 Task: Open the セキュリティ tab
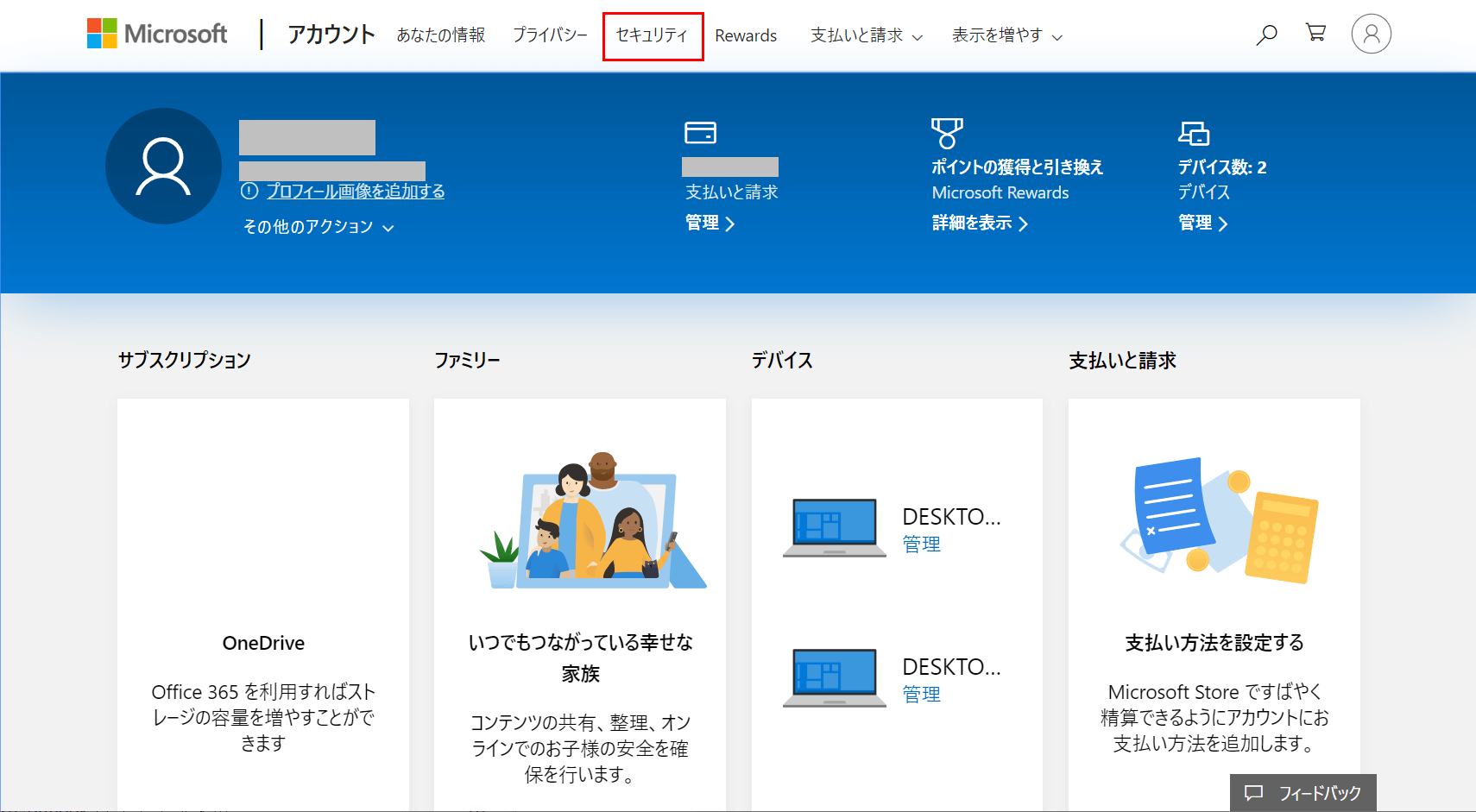[653, 35]
